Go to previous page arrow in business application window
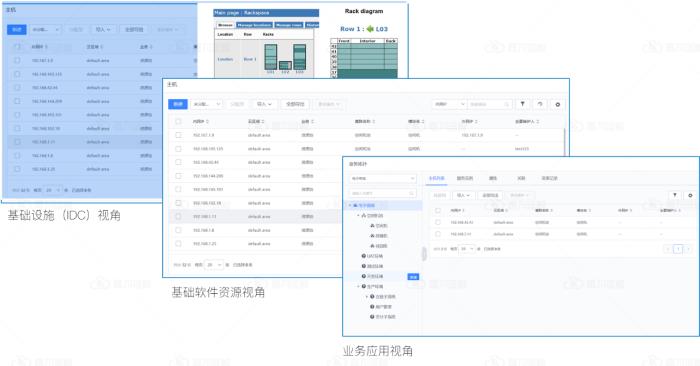 668,249
